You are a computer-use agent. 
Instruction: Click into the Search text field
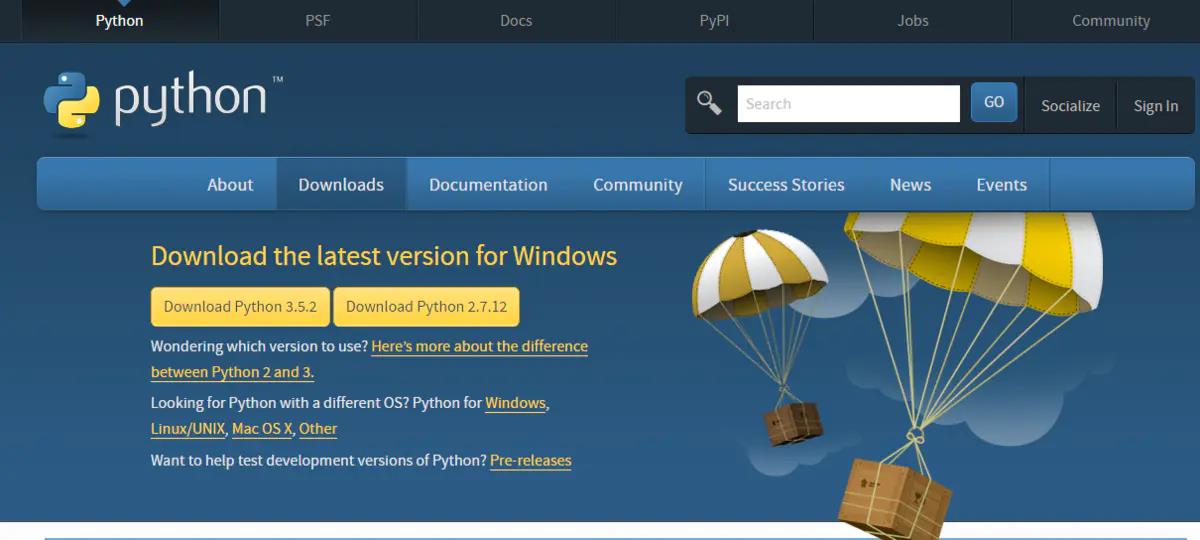848,104
